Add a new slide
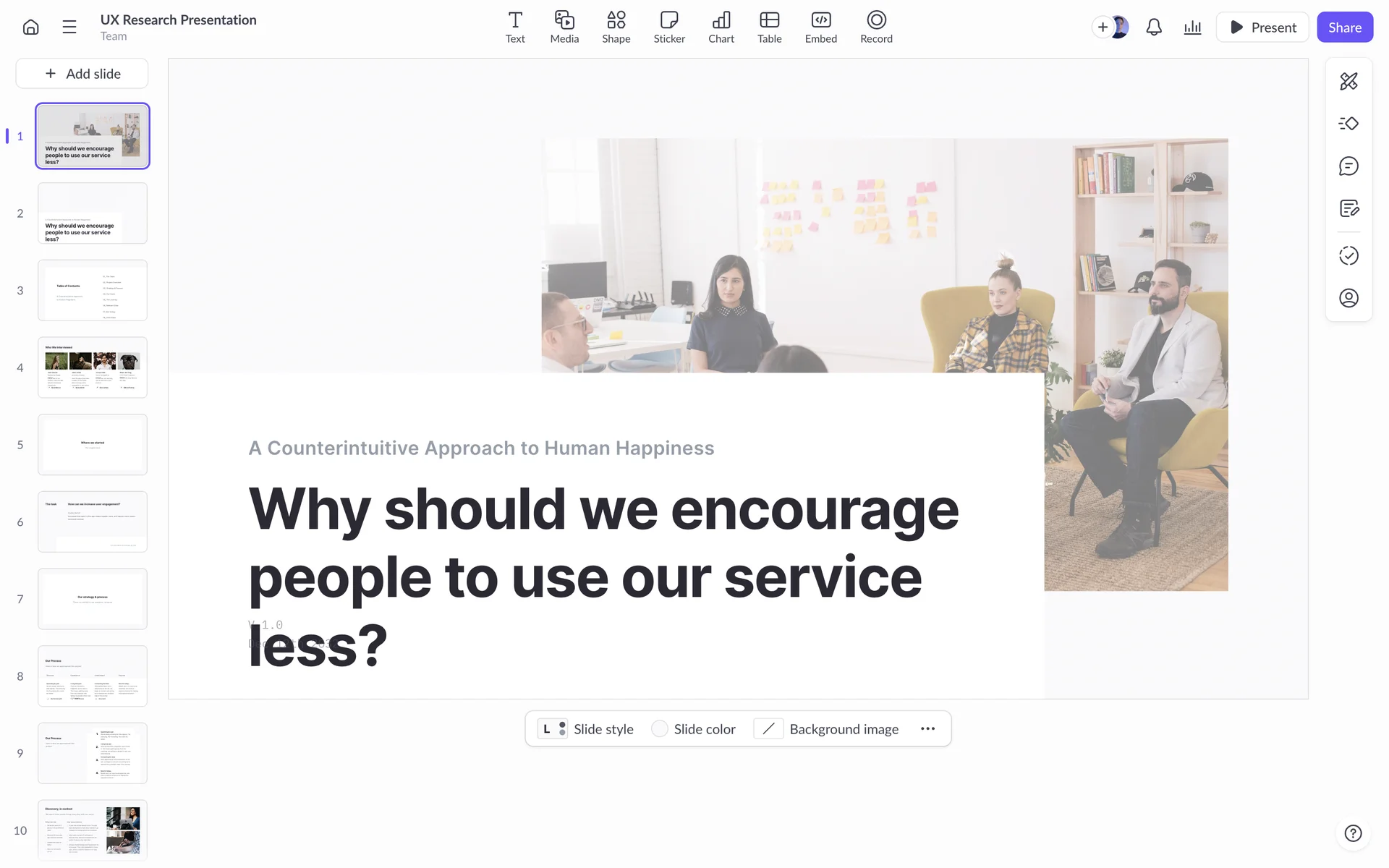The height and width of the screenshot is (868, 1389). (x=82, y=74)
